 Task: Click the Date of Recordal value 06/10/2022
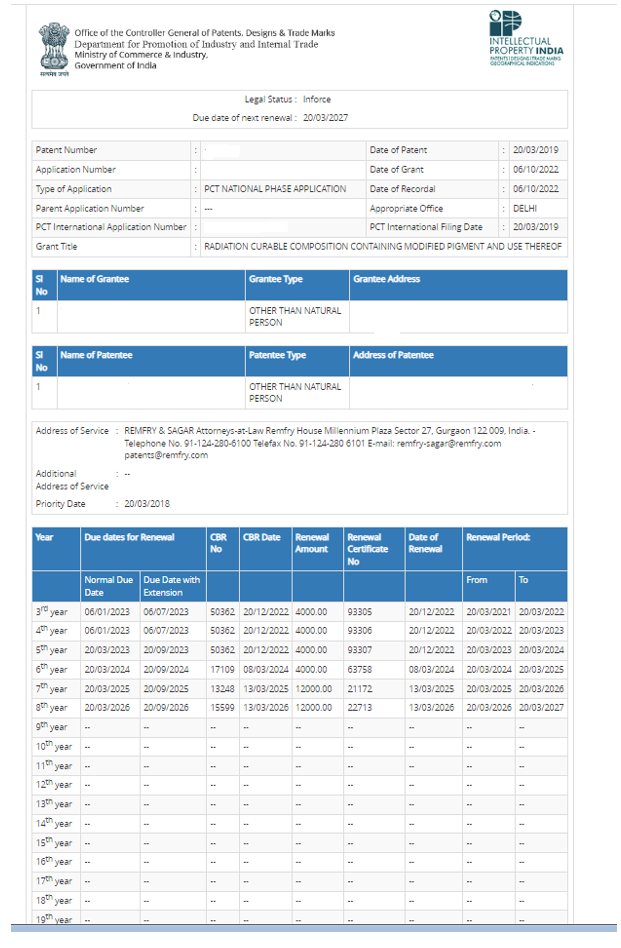click(536, 189)
